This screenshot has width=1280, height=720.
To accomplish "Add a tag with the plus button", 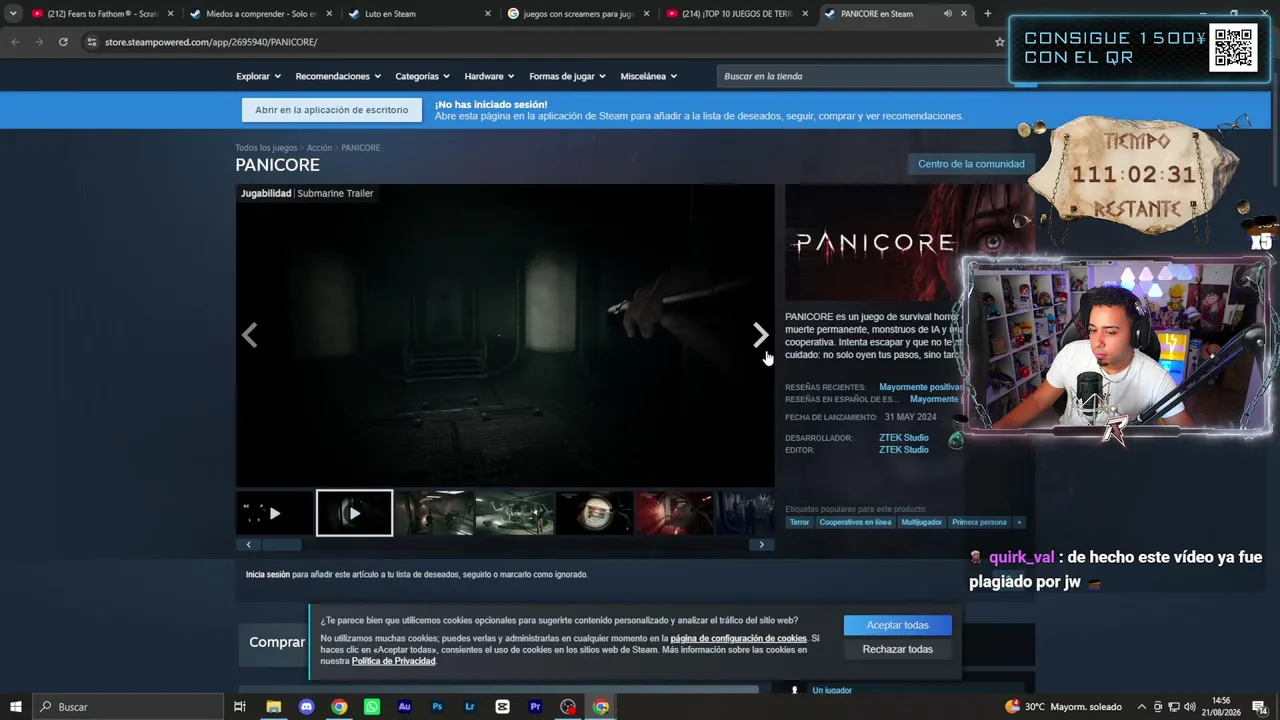I will click(1019, 522).
